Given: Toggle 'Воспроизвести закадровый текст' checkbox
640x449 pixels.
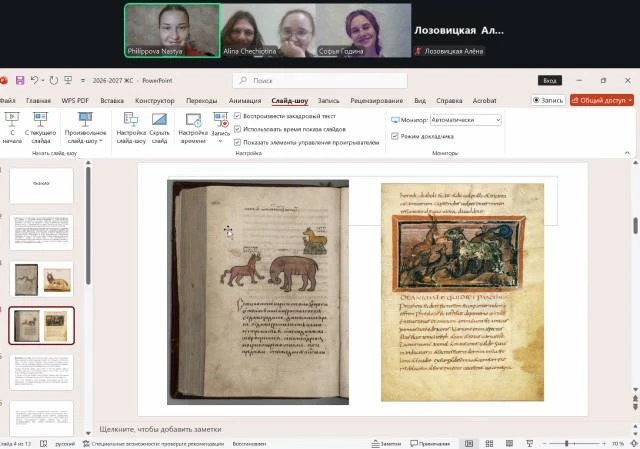Looking at the screenshot, I should [x=237, y=116].
